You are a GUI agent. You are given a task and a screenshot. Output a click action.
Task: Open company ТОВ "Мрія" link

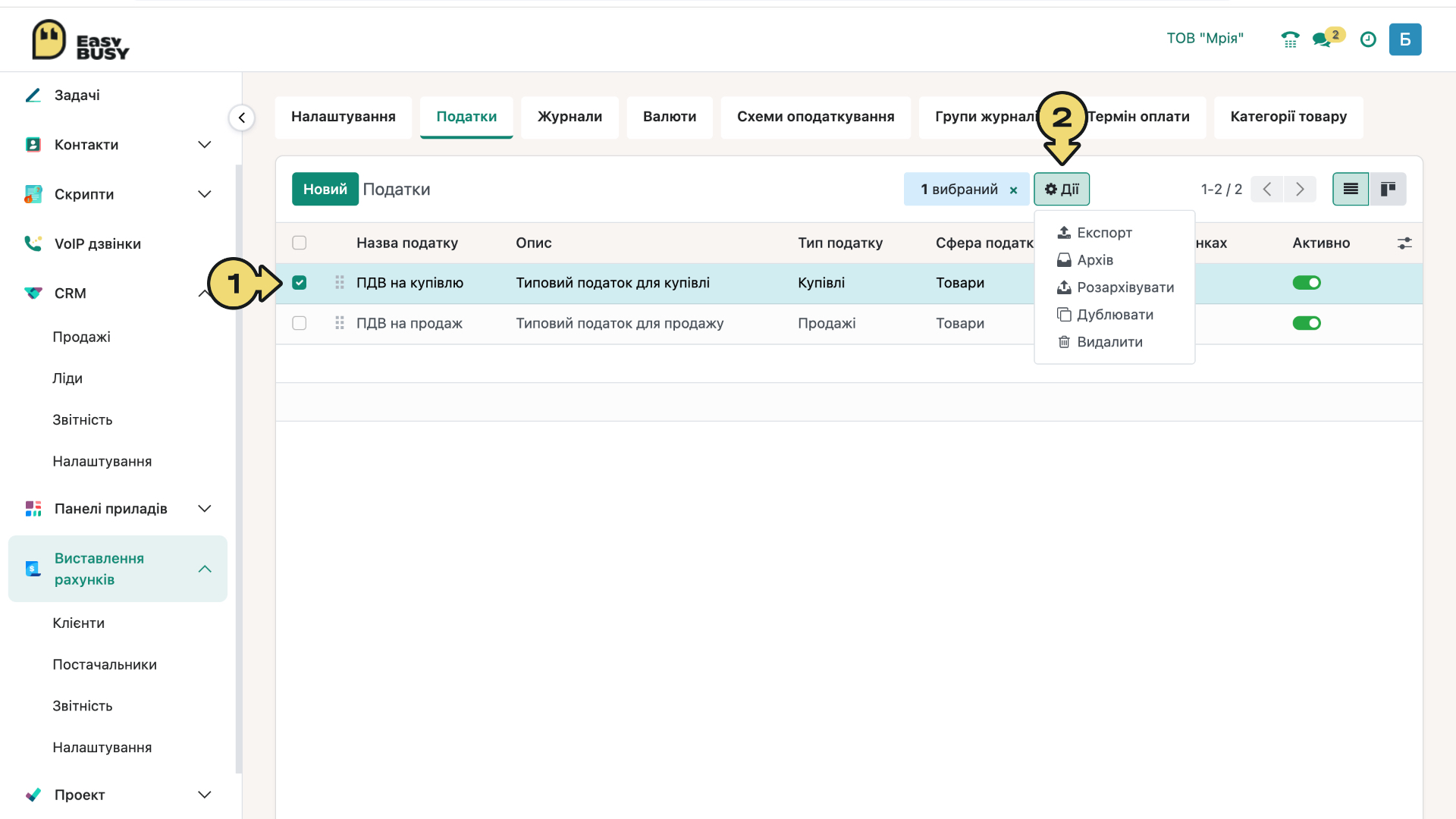pyautogui.click(x=1205, y=39)
